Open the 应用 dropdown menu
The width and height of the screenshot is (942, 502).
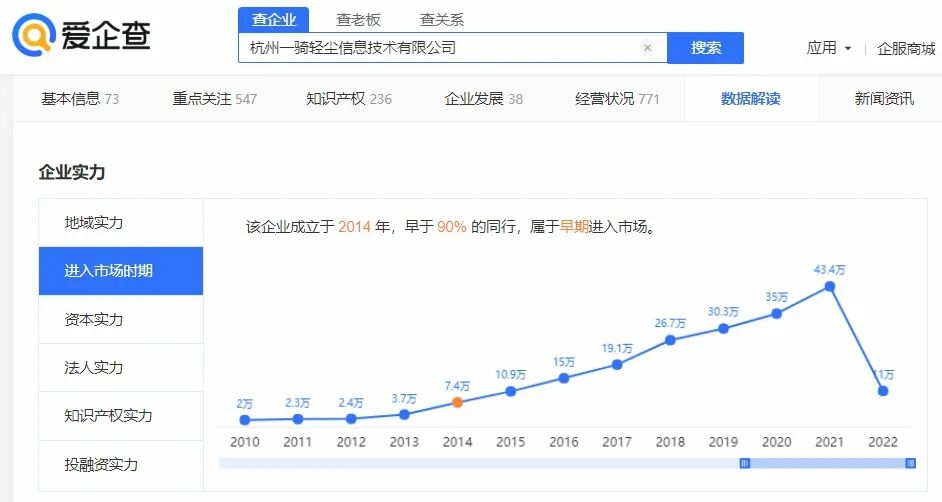(x=828, y=48)
